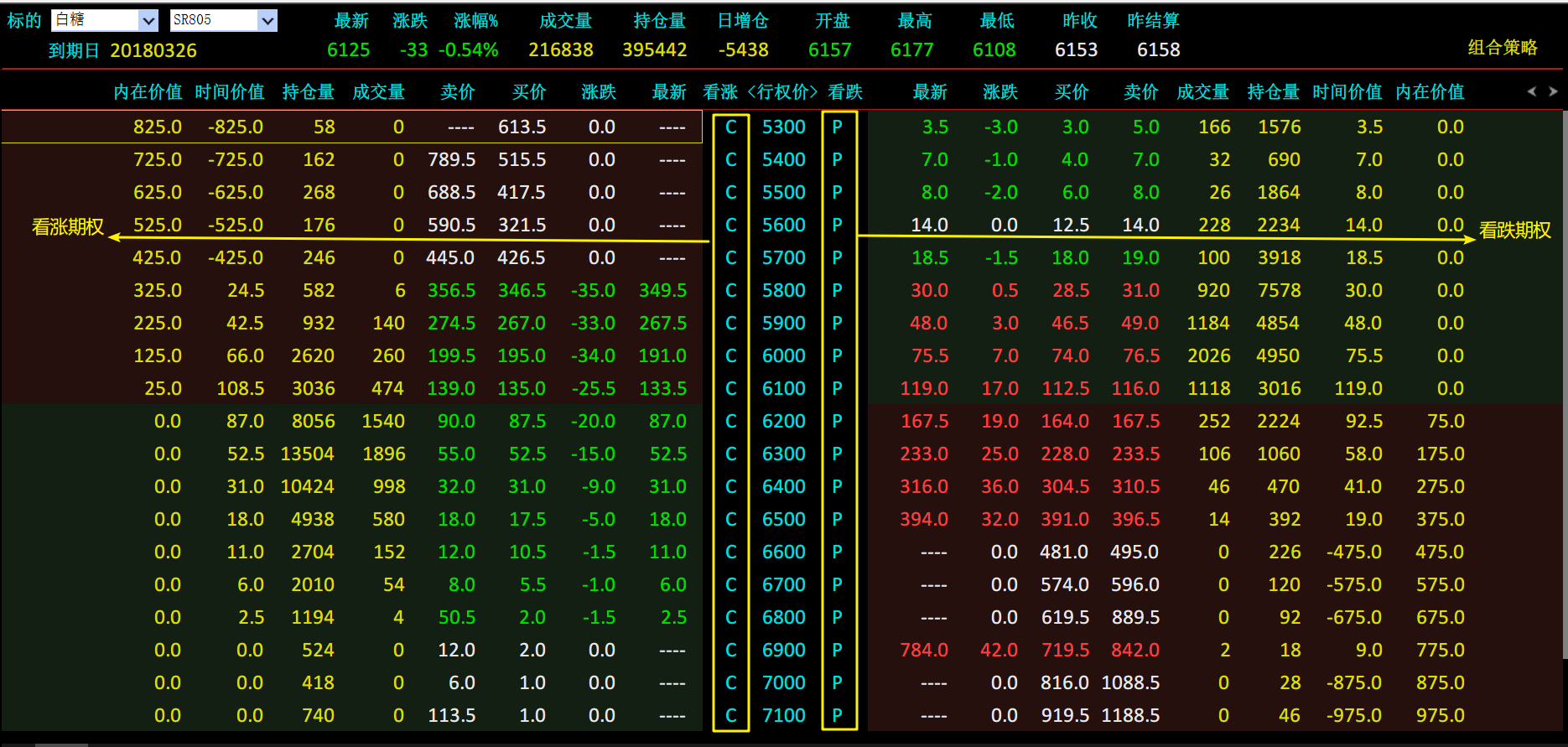
Task: Click put open interest value 7578
Action: [x=1279, y=291]
